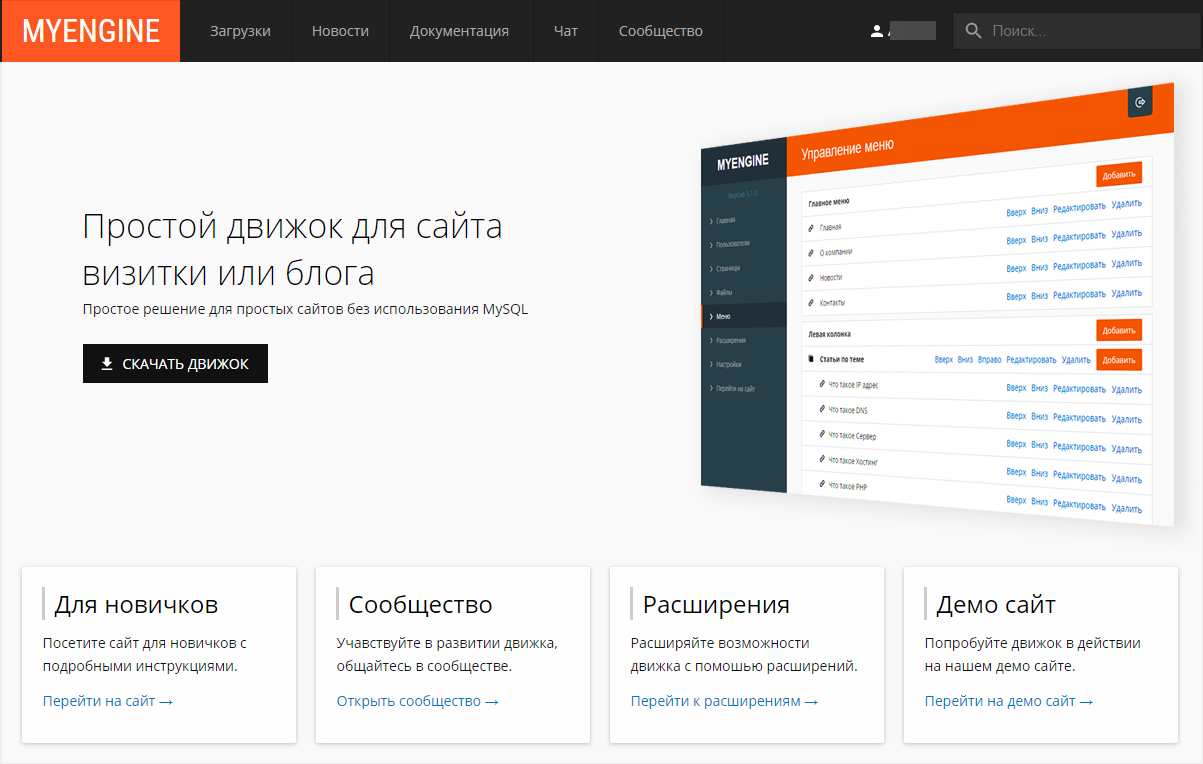Follow the Перейти на сайт link
1203x764 pixels.
coord(108,701)
